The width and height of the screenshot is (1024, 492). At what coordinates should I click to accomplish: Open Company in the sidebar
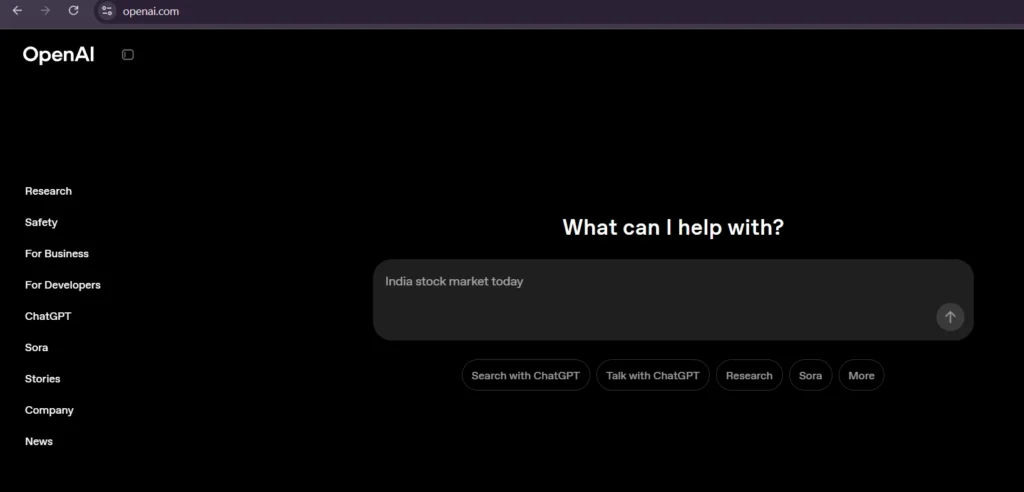(x=49, y=410)
